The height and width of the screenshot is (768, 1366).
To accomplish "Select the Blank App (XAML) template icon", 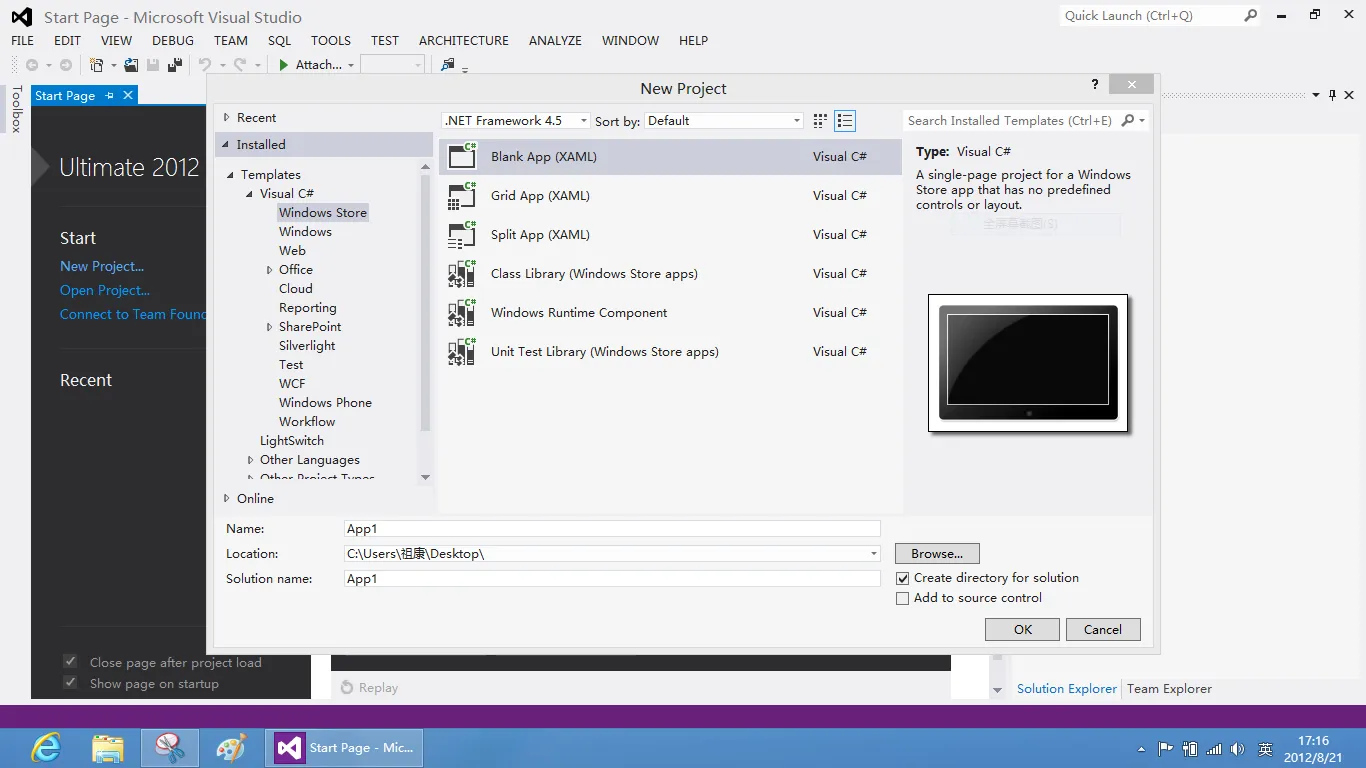I will pyautogui.click(x=462, y=157).
